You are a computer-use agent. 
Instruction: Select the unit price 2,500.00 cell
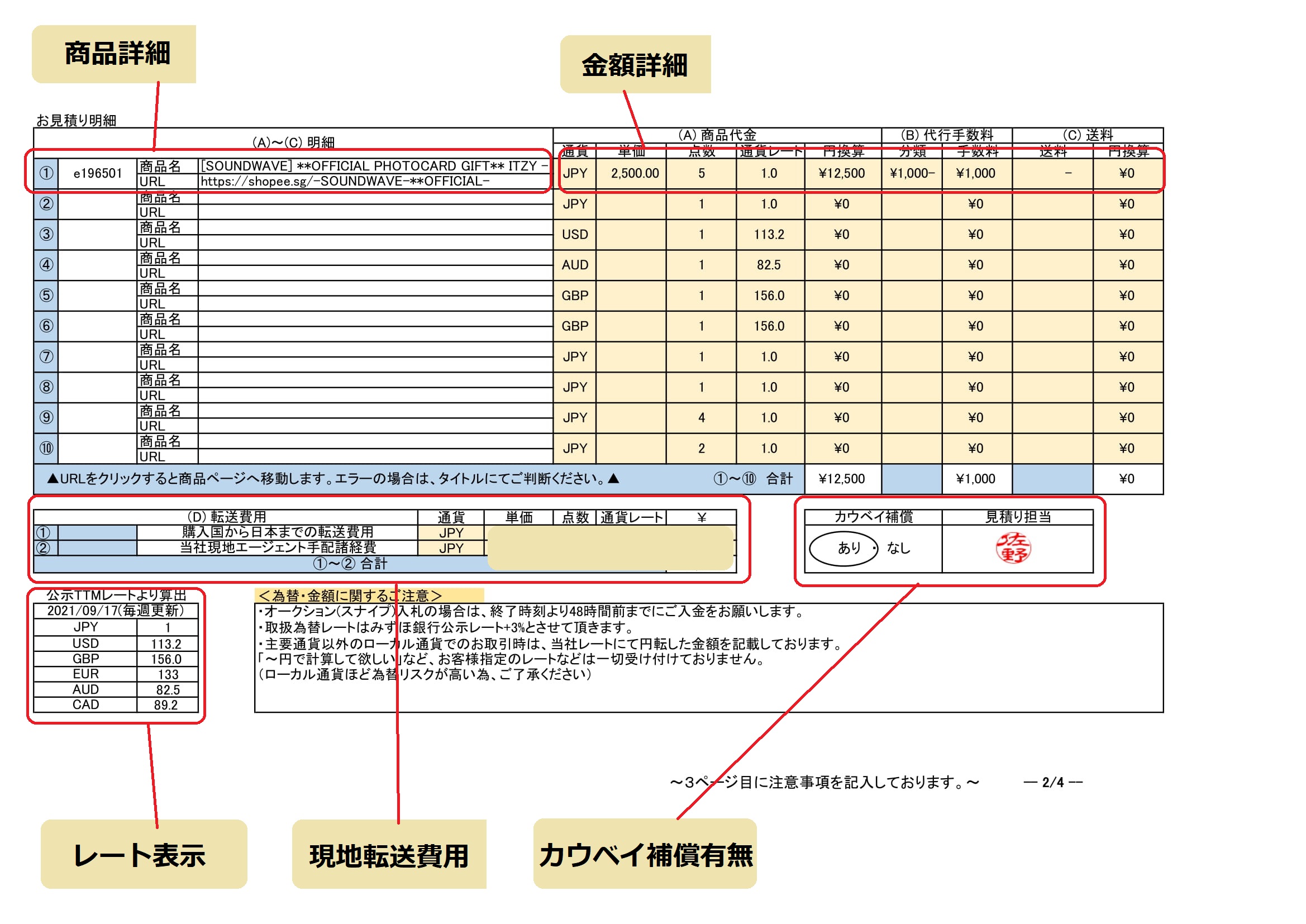point(631,174)
